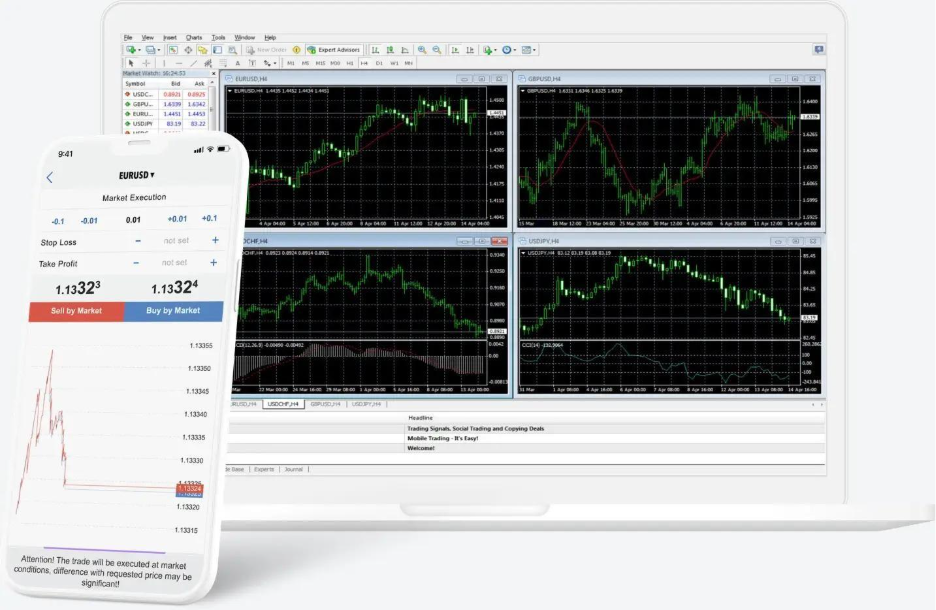
Task: Select the text label tool
Action: tap(252, 62)
